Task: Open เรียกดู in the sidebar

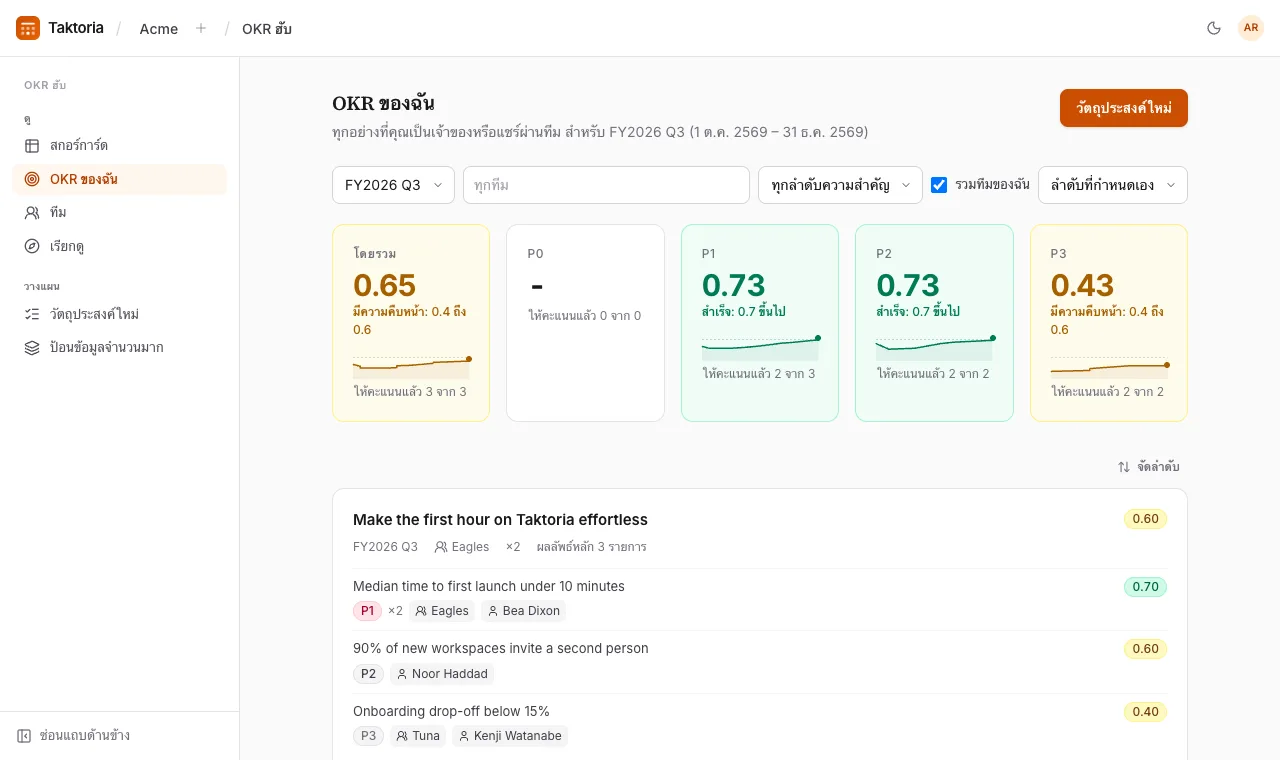Action: point(120,246)
